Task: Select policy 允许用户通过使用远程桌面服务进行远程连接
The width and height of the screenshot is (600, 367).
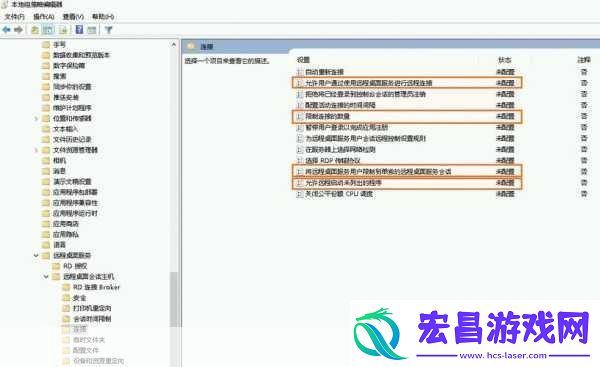Action: click(x=368, y=83)
